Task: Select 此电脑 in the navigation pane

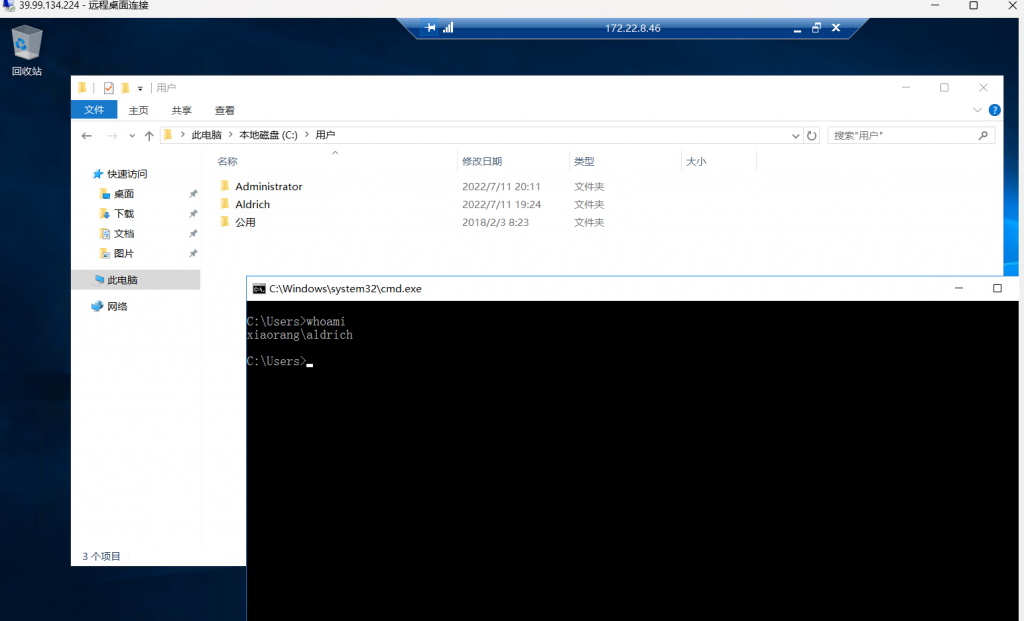Action: (122, 280)
